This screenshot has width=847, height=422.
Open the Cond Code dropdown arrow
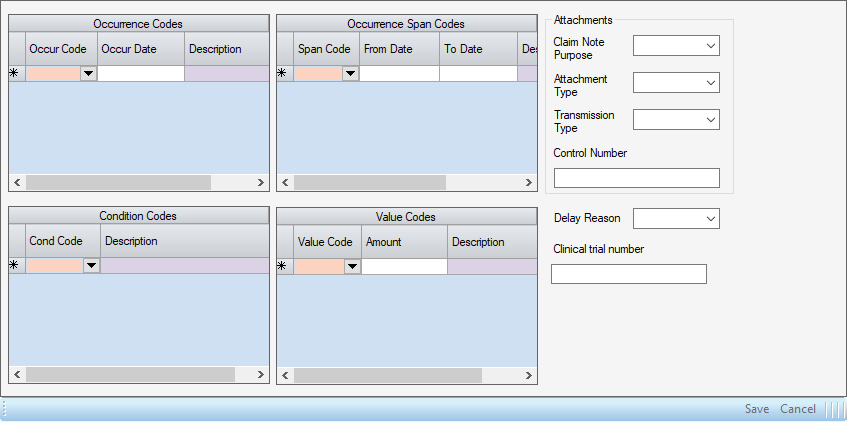click(91, 266)
